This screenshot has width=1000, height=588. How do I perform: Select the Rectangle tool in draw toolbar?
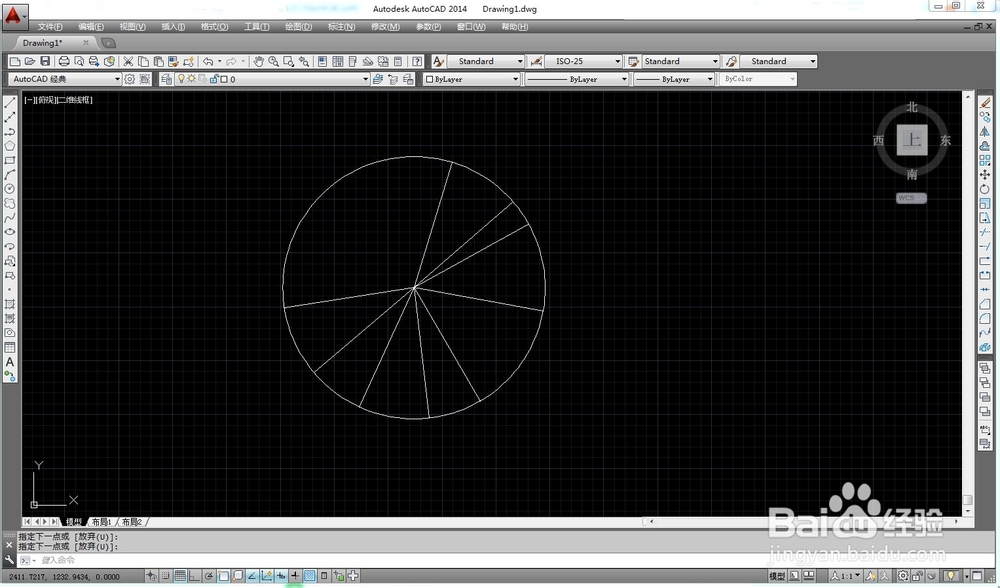10,160
